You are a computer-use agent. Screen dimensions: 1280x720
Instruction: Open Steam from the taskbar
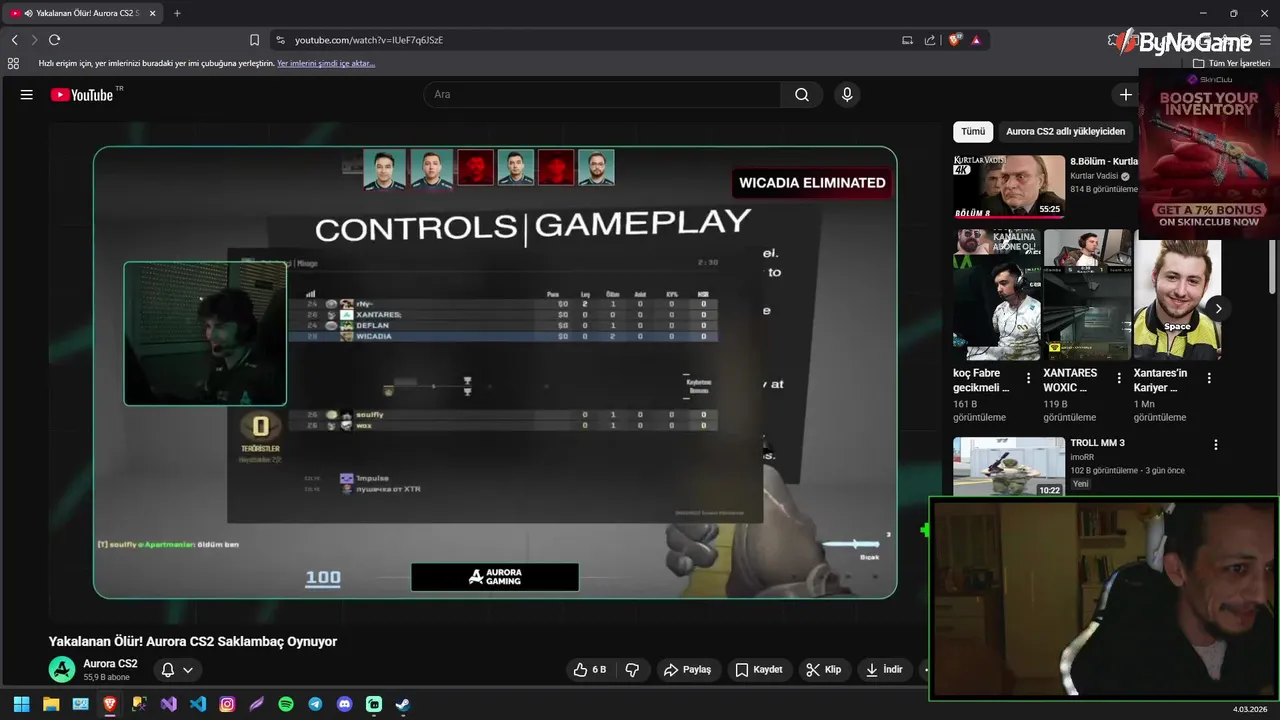403,704
